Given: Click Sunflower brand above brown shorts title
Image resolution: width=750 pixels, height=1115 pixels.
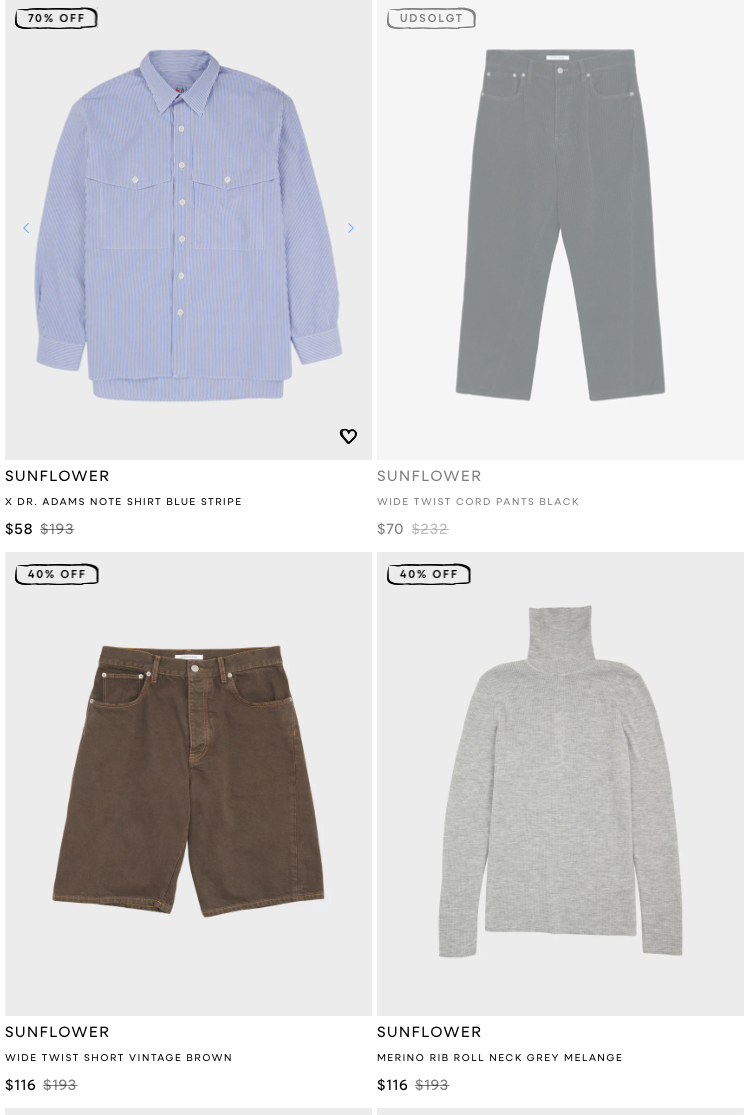Looking at the screenshot, I should tap(58, 1032).
